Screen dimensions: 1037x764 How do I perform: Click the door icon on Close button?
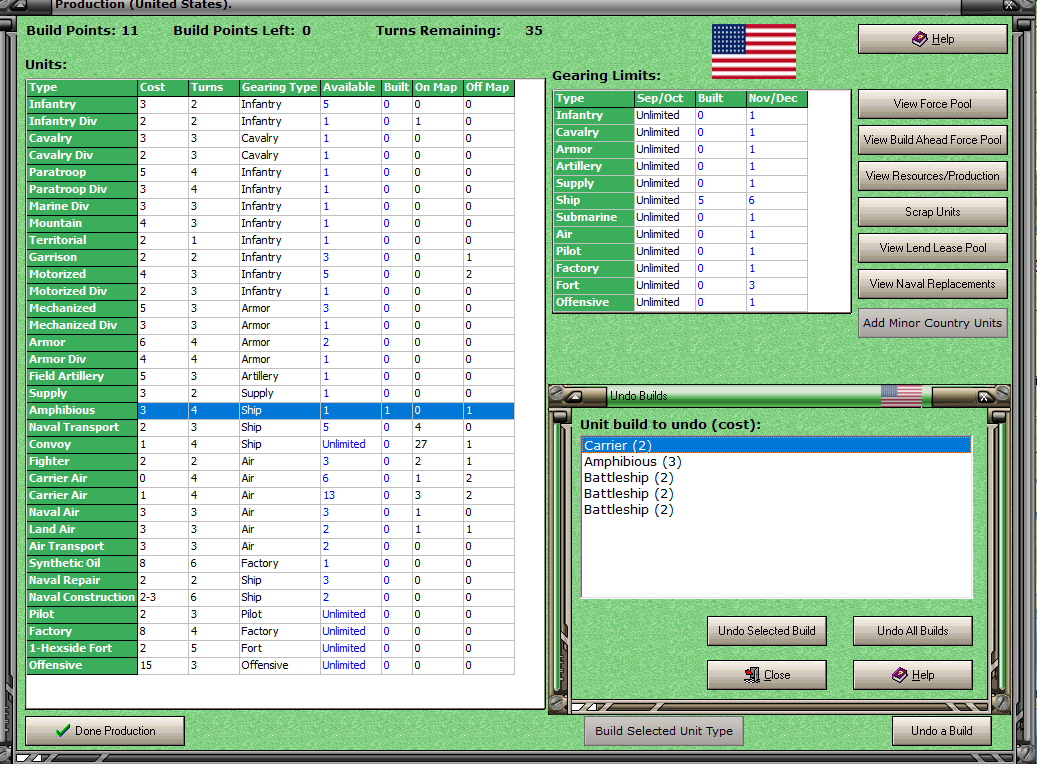point(751,675)
